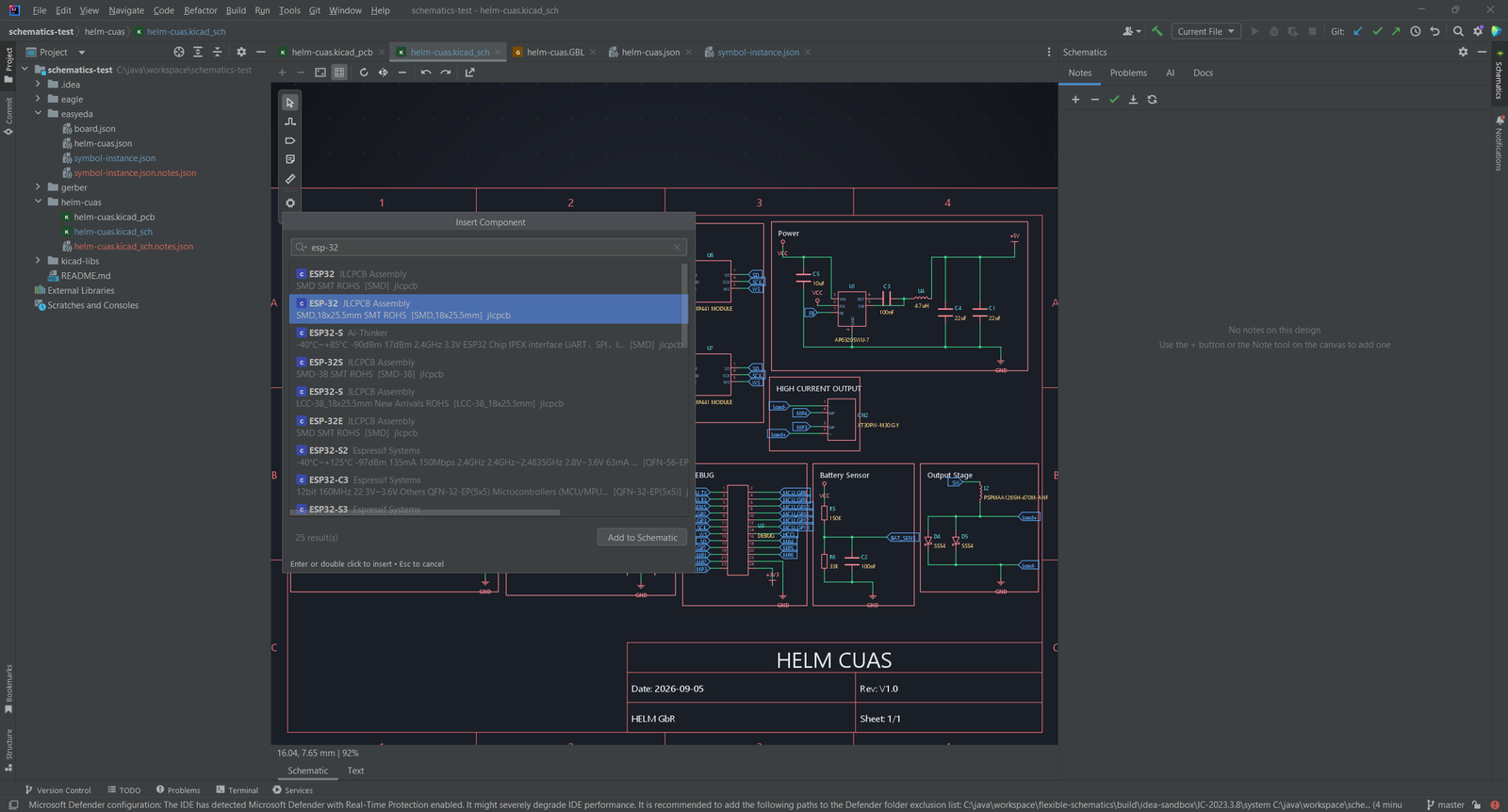The height and width of the screenshot is (812, 1508).
Task: Open the Terminal tool window
Action: pos(237,790)
